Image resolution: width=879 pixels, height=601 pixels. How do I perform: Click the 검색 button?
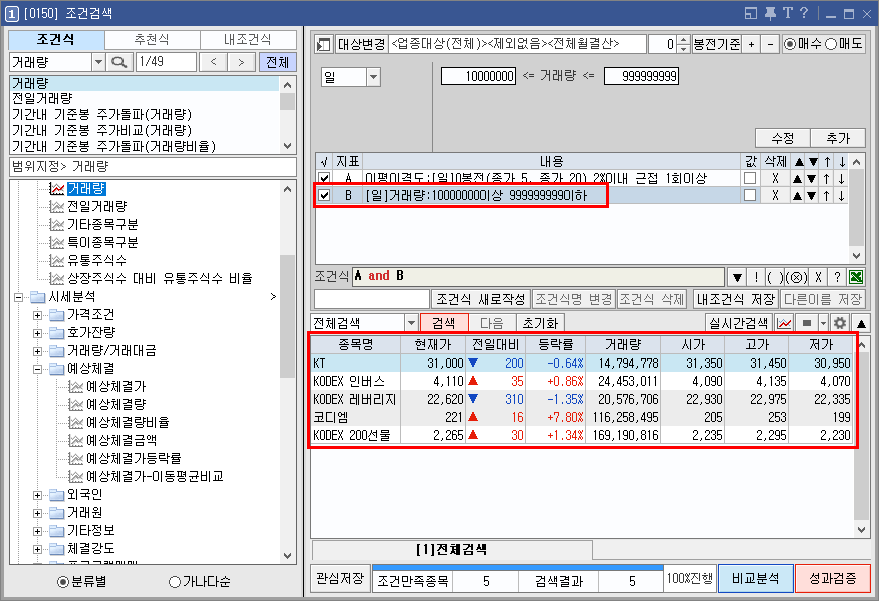[443, 323]
